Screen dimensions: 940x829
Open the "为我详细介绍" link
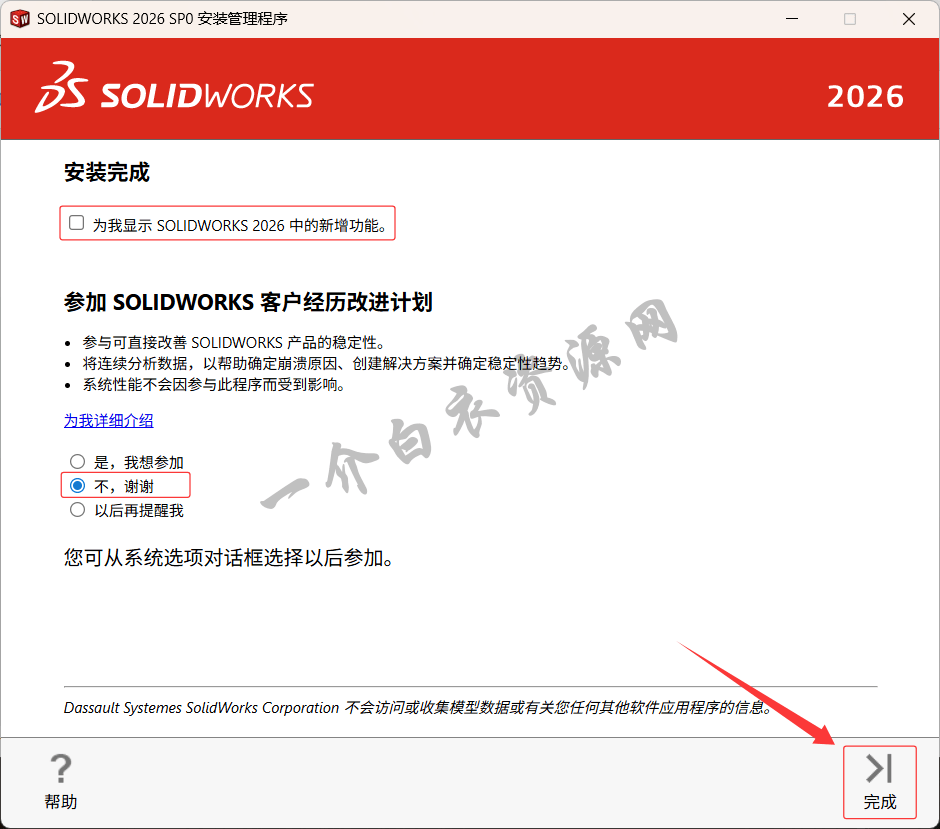click(x=109, y=421)
